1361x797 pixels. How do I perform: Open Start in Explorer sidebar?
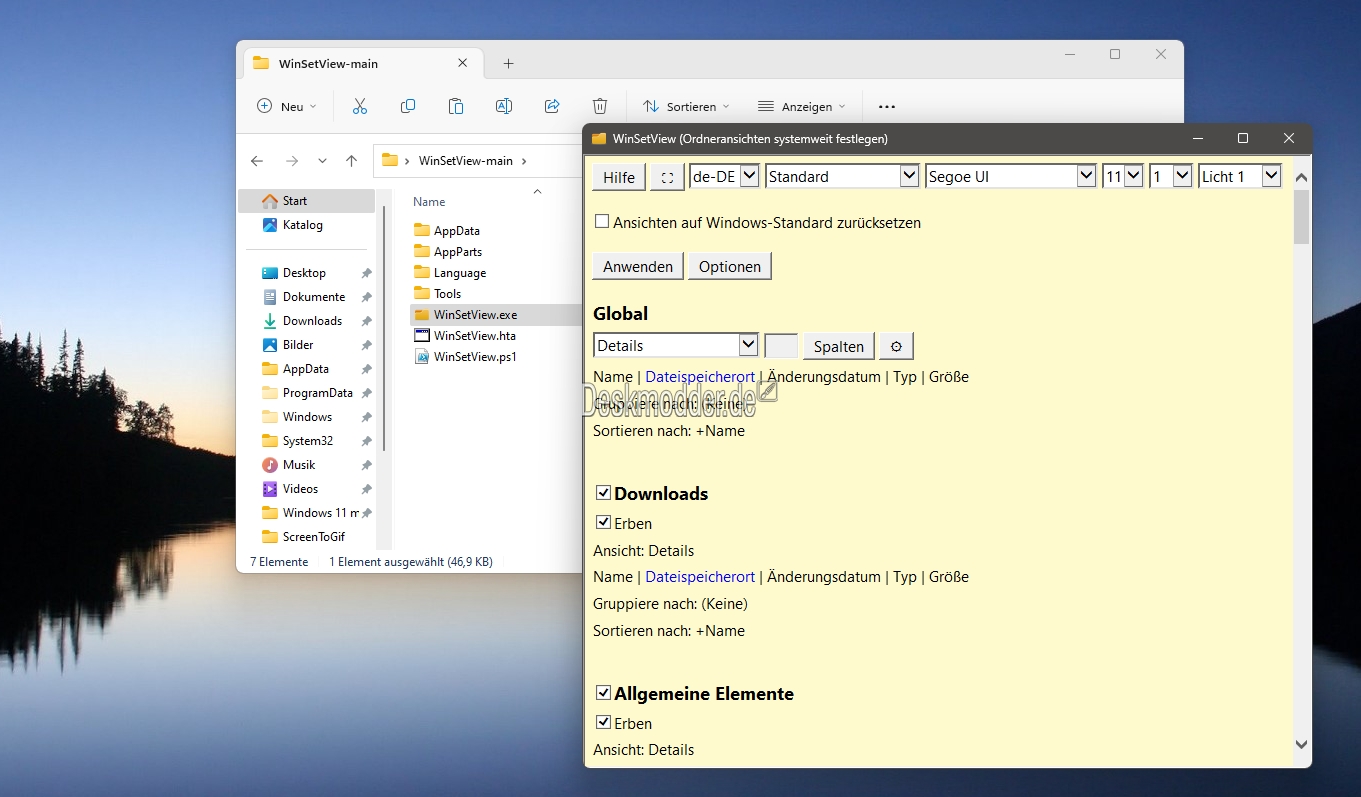(x=306, y=201)
